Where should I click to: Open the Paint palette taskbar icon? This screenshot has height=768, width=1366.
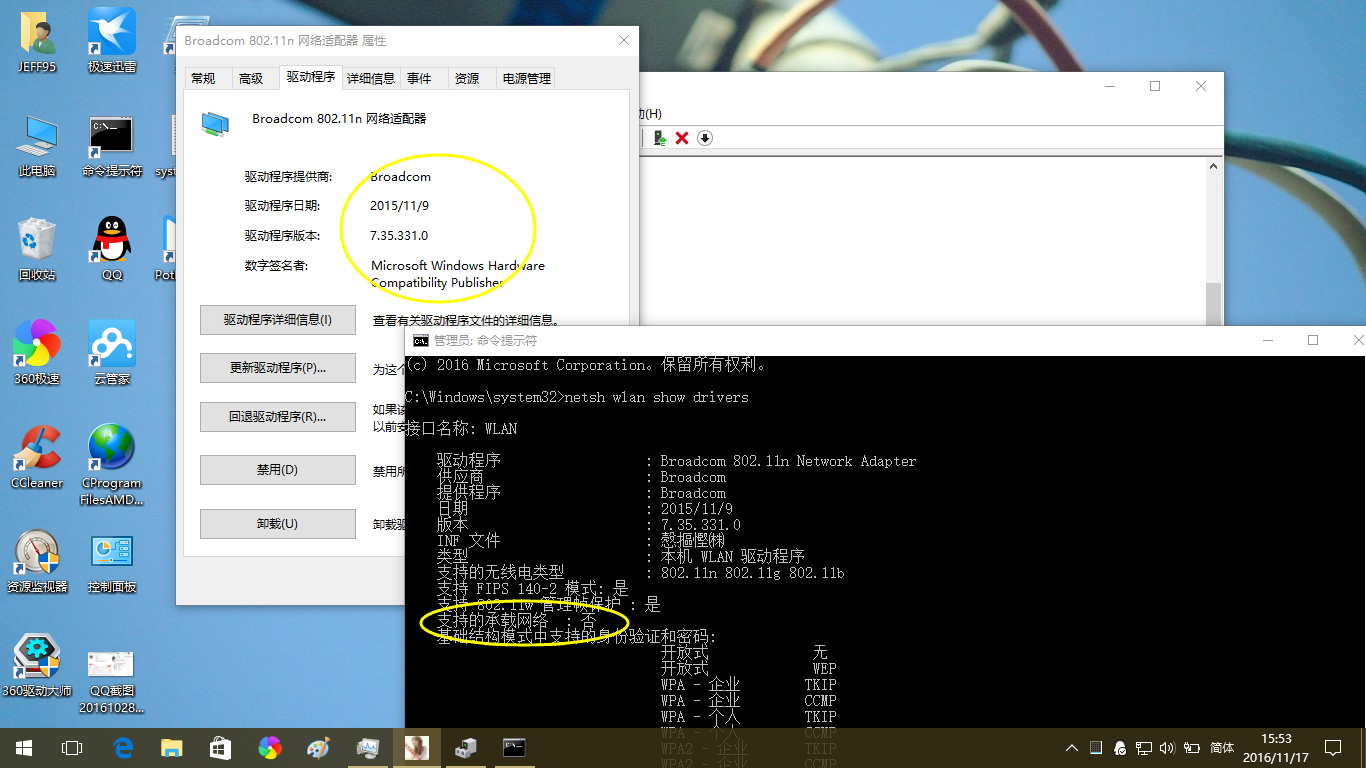[318, 747]
